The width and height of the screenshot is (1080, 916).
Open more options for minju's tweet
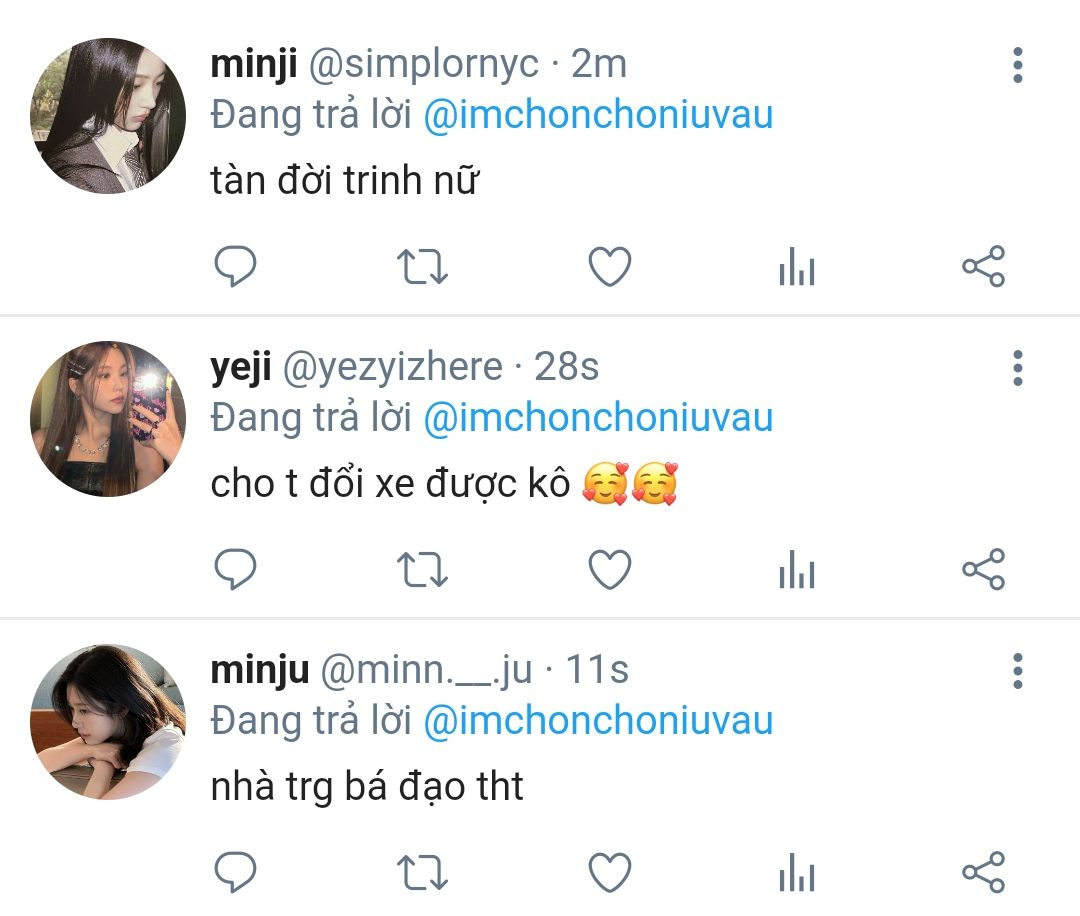1017,671
